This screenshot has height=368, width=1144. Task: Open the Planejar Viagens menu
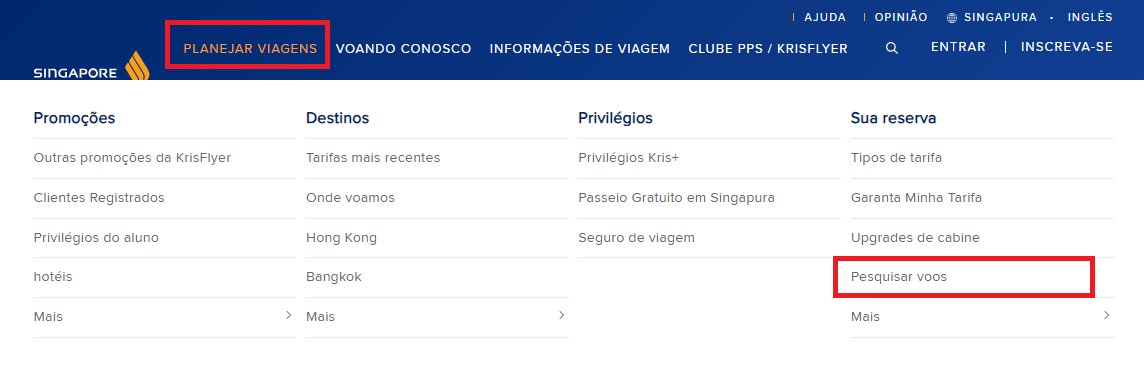pos(250,49)
